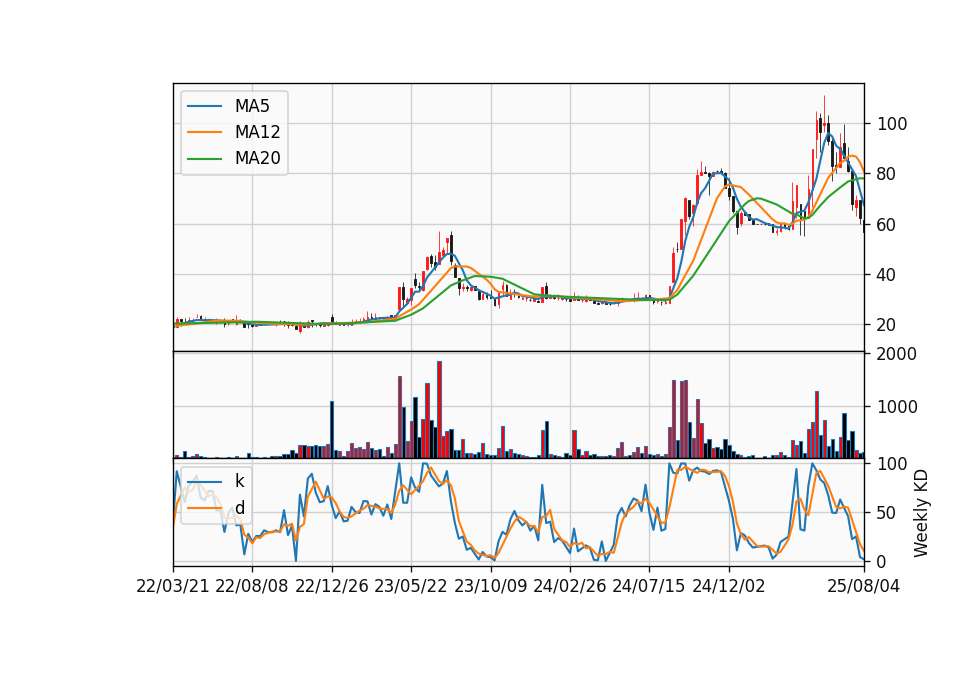The height and width of the screenshot is (690, 960).
Task: Click the 24/07/15 date label
Action: (x=649, y=586)
